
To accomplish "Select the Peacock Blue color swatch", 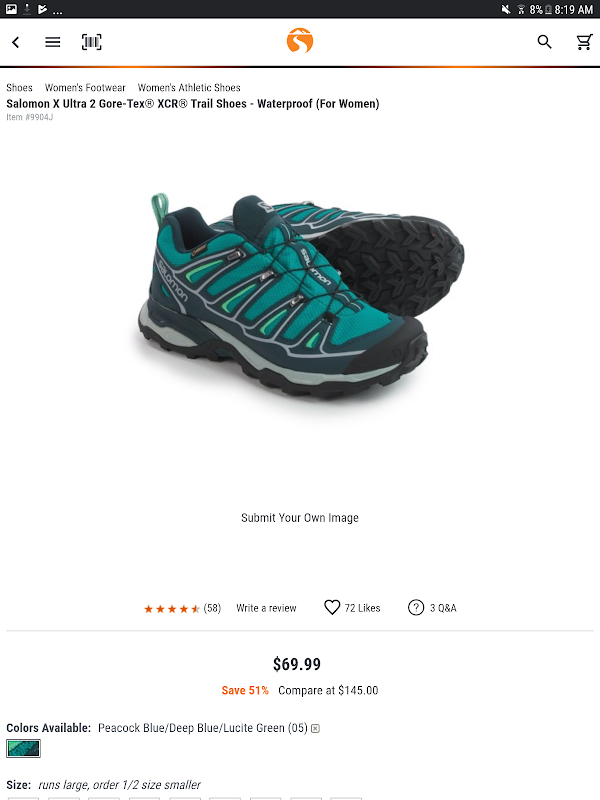I will pos(23,748).
